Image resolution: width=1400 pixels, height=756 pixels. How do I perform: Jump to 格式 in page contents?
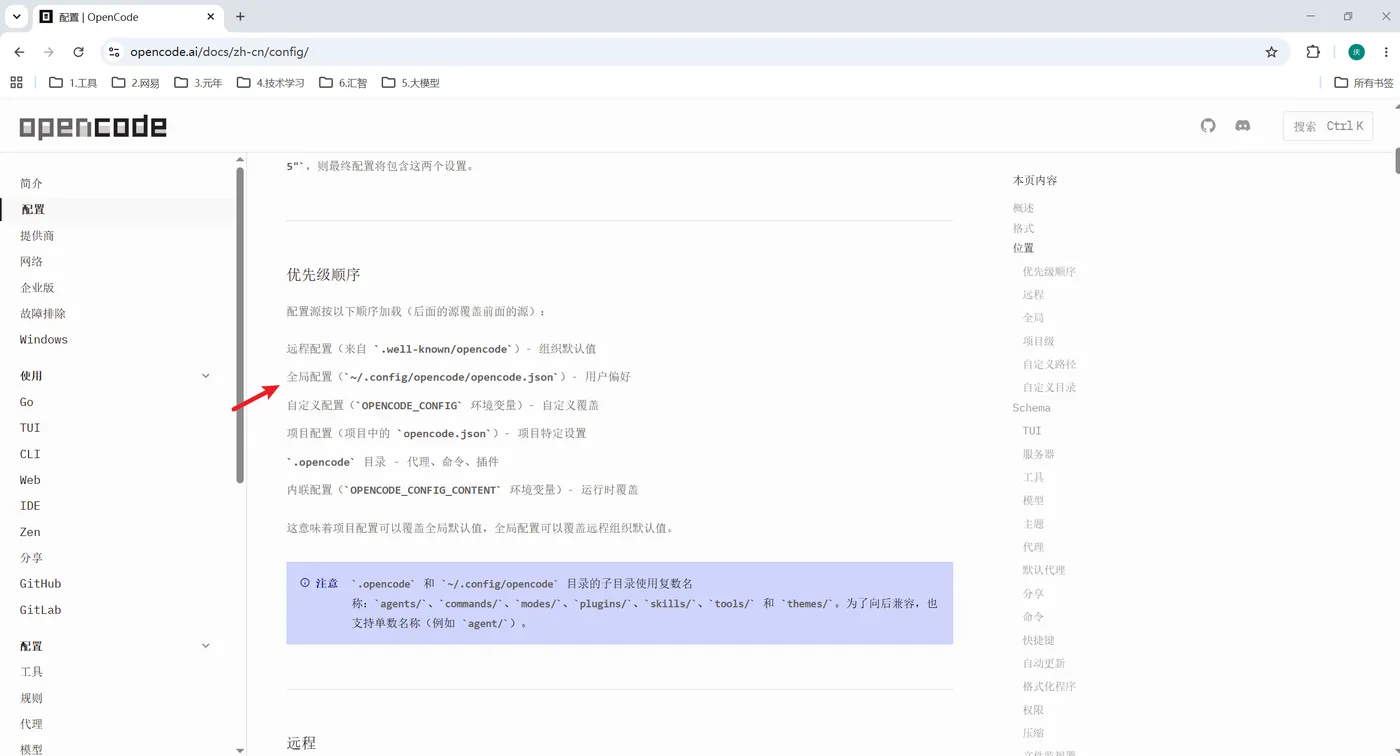[x=1023, y=228]
